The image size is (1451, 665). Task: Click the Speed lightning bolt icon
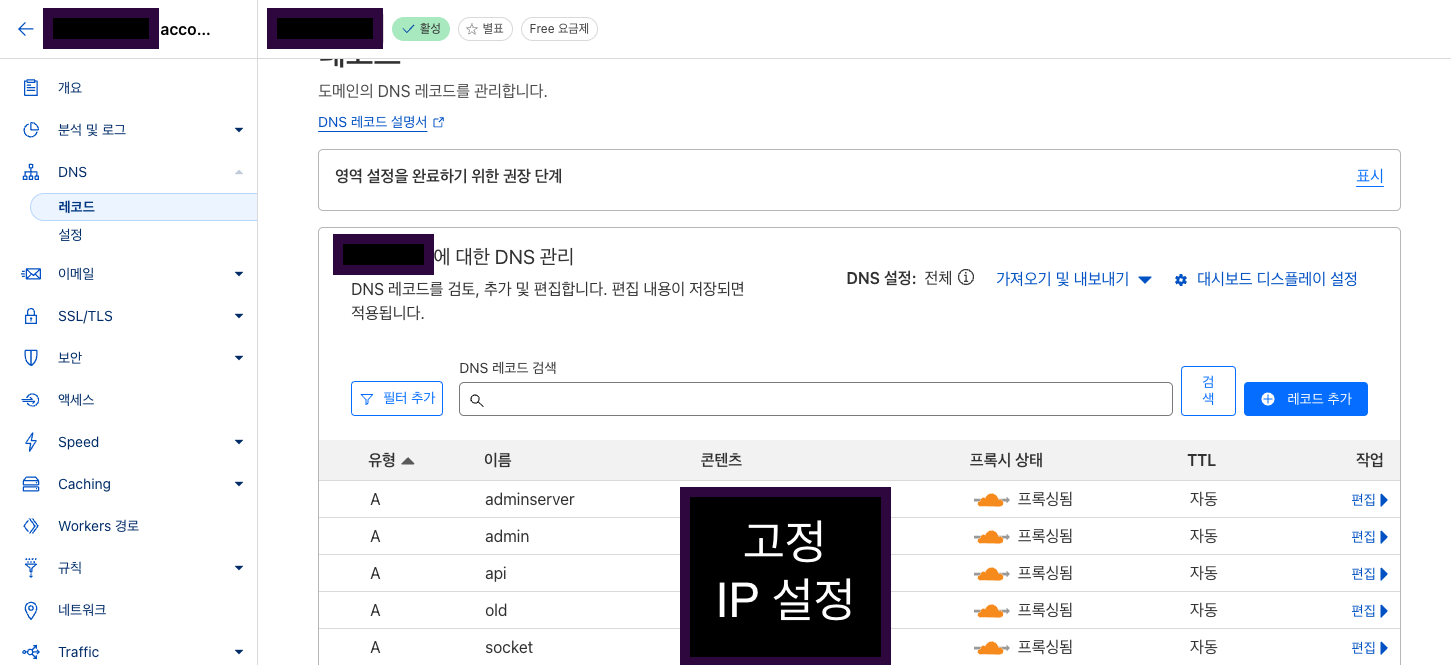point(30,441)
